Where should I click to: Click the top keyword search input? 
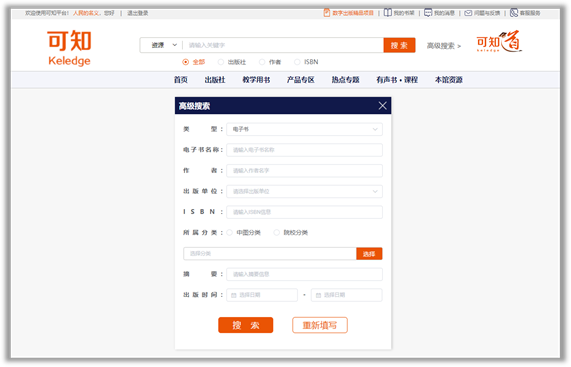[283, 45]
